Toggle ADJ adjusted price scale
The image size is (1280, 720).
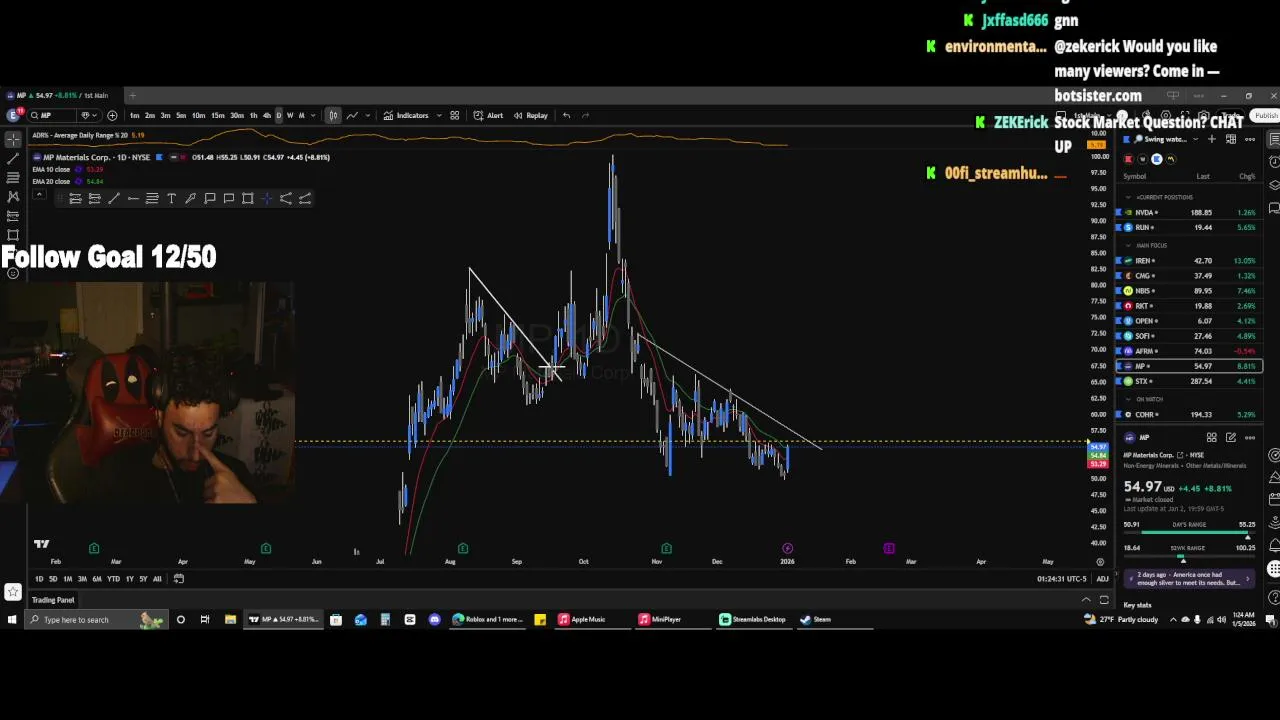click(x=1102, y=579)
